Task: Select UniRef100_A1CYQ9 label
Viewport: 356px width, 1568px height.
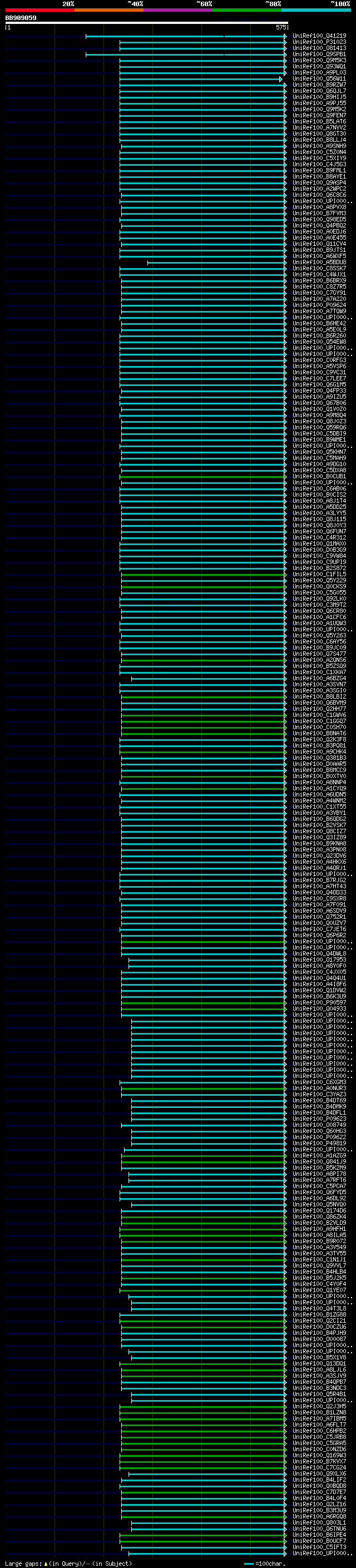Action: pyautogui.click(x=319, y=789)
